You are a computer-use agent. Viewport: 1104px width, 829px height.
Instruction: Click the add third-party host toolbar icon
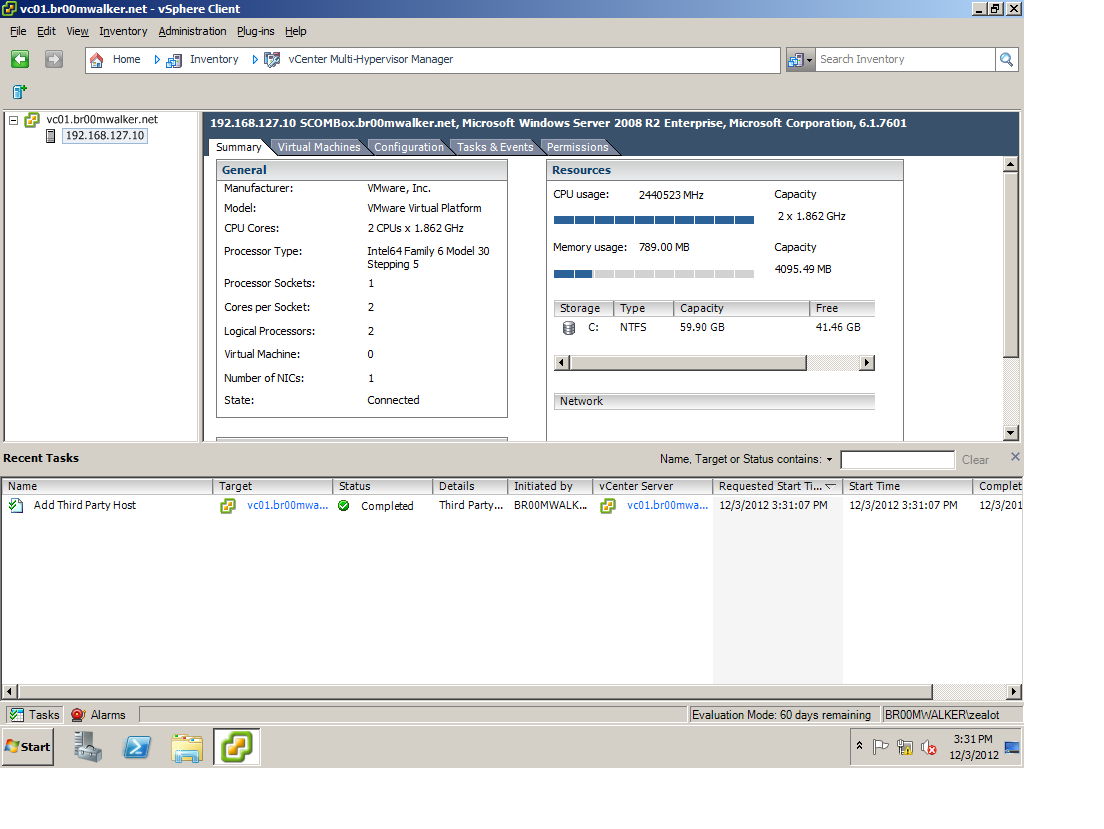tap(20, 92)
